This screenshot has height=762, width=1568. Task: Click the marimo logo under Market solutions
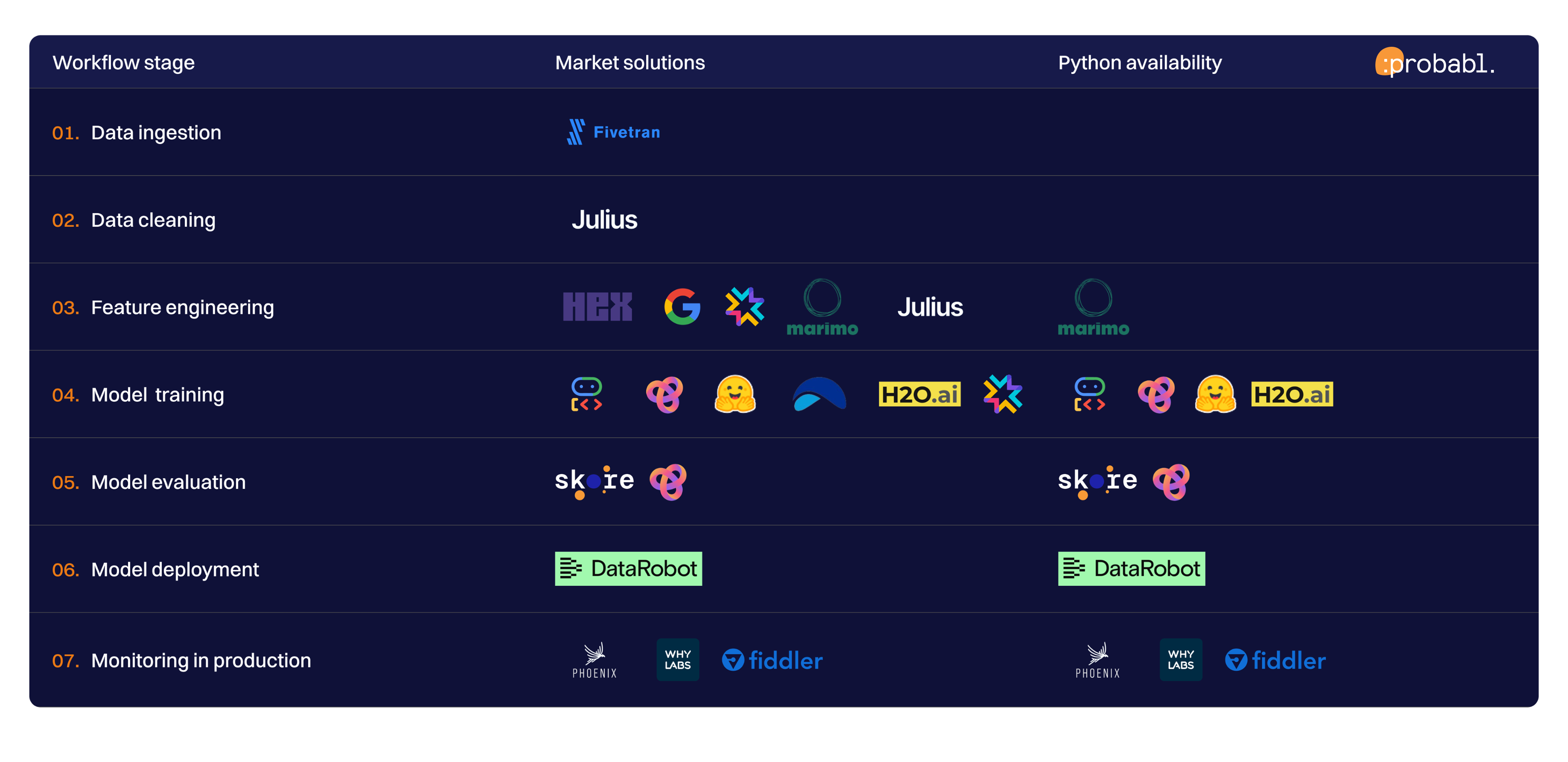[x=822, y=308]
